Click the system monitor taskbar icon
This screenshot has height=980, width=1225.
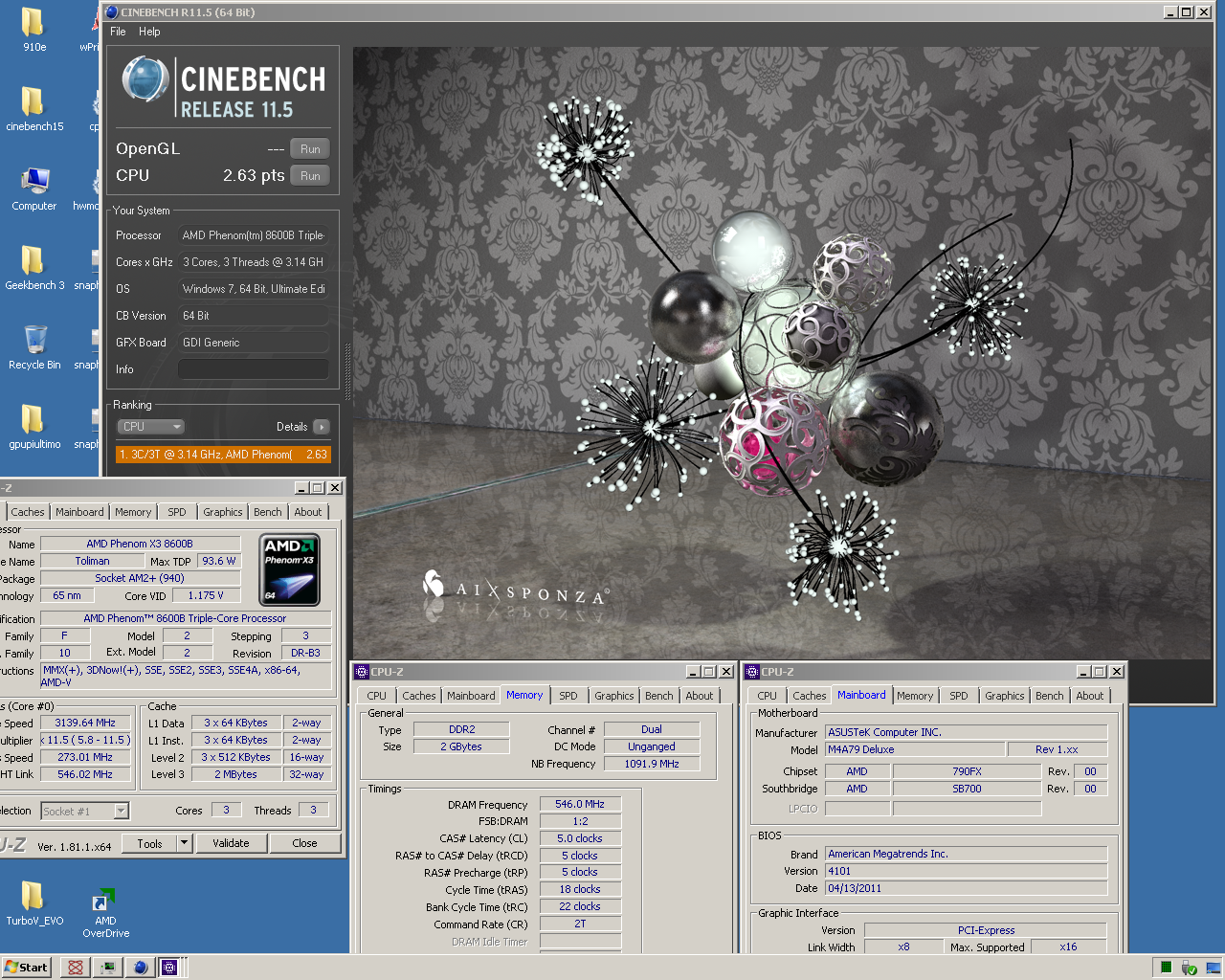pos(107,967)
